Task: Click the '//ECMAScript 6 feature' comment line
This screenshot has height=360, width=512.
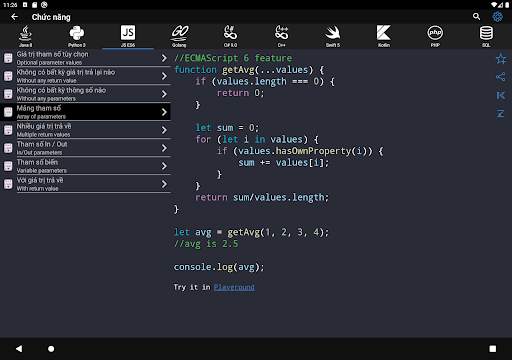Action: [x=233, y=58]
